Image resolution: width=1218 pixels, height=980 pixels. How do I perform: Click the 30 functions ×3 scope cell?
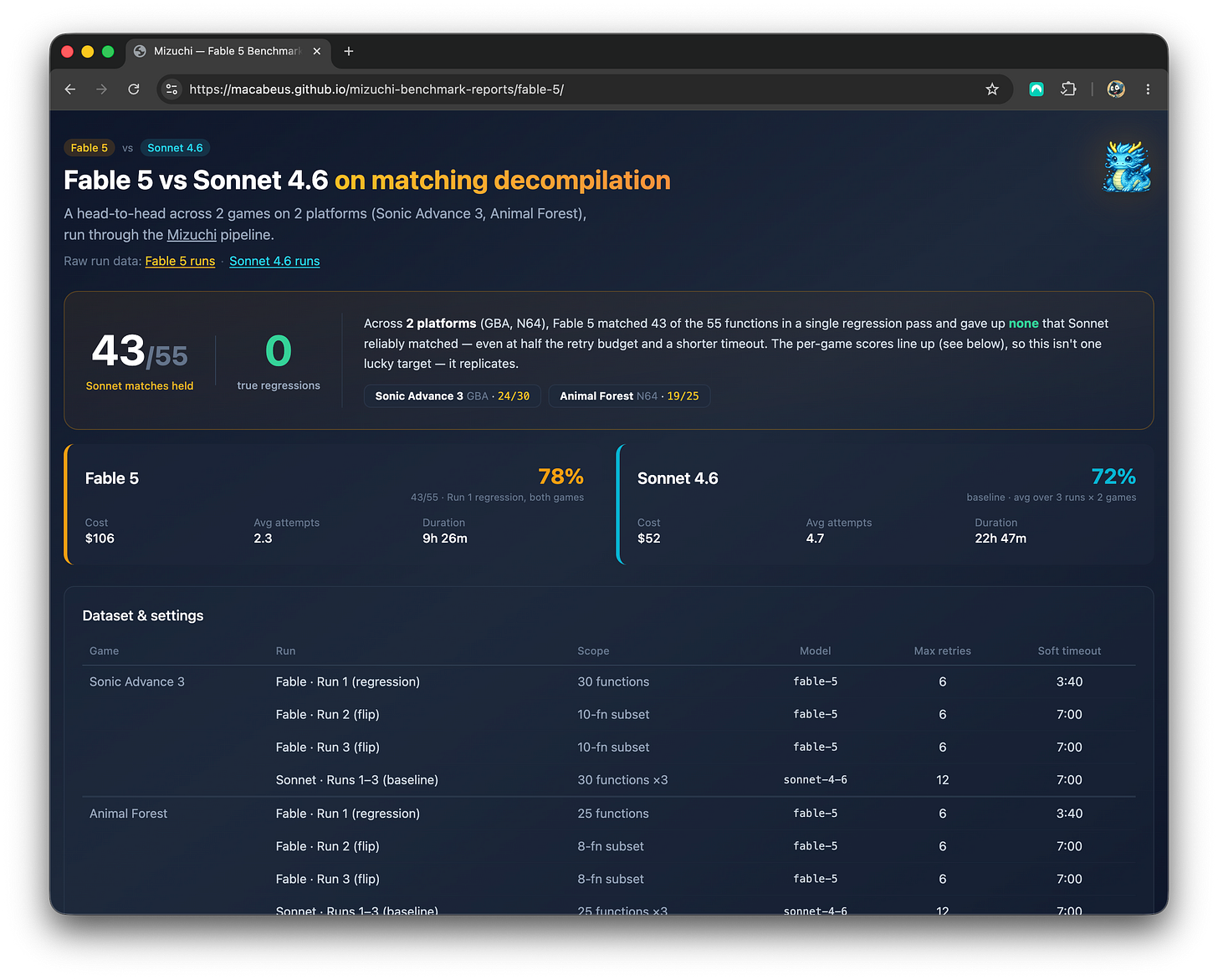point(622,780)
